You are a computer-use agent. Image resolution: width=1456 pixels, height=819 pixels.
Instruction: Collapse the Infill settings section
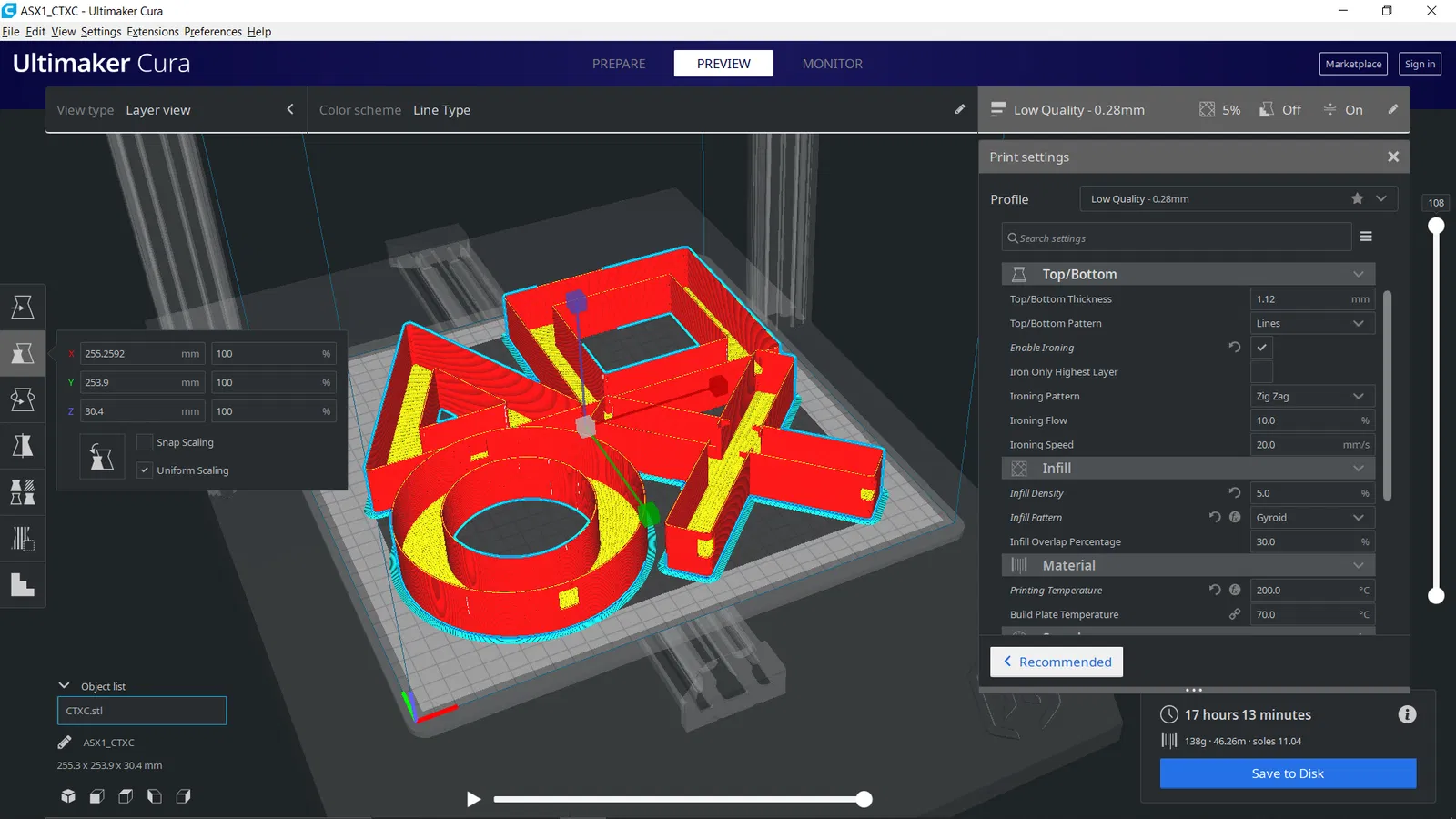1188,468
